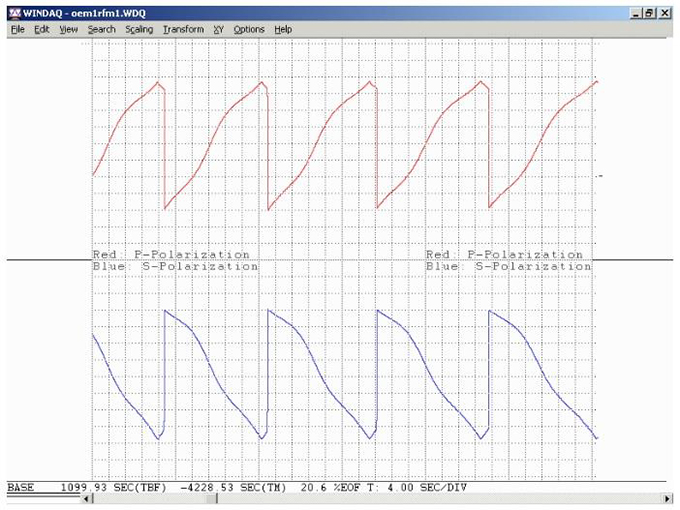The width and height of the screenshot is (680, 510).
Task: Open the Scaling menu
Action: [x=139, y=29]
